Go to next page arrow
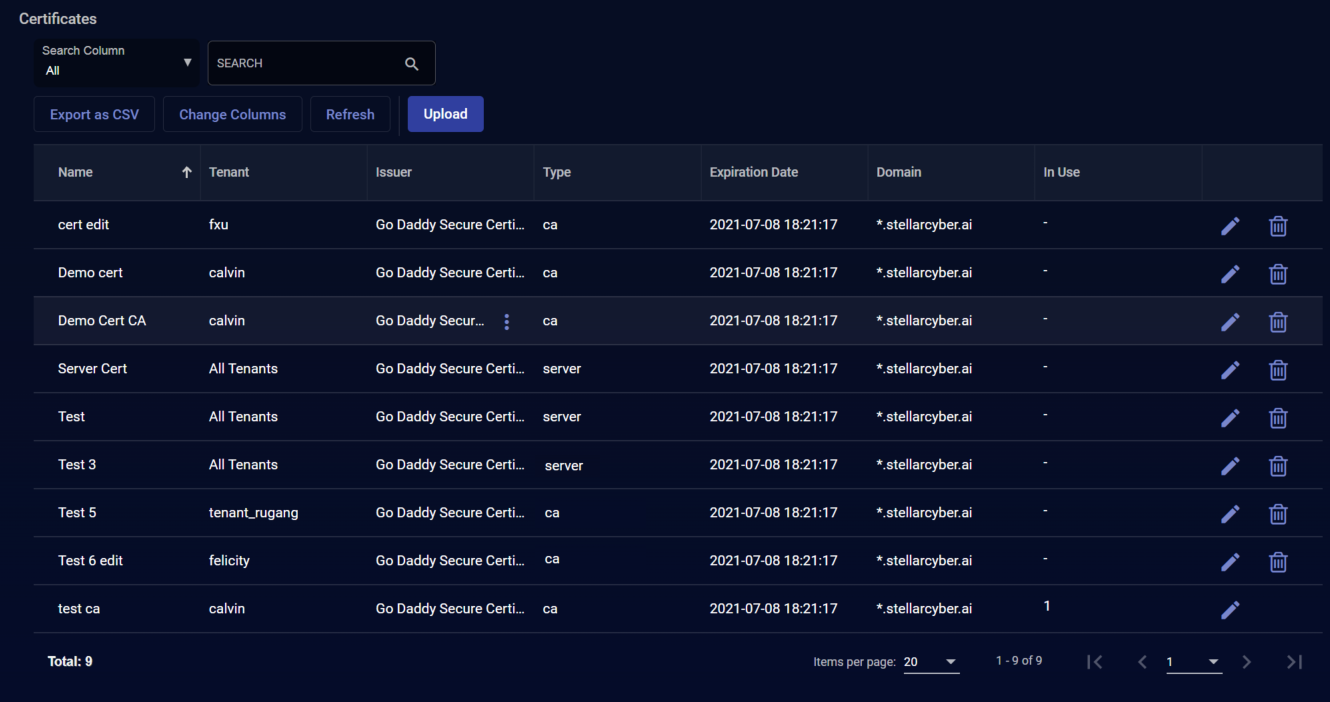The height and width of the screenshot is (702, 1330). 1246,662
